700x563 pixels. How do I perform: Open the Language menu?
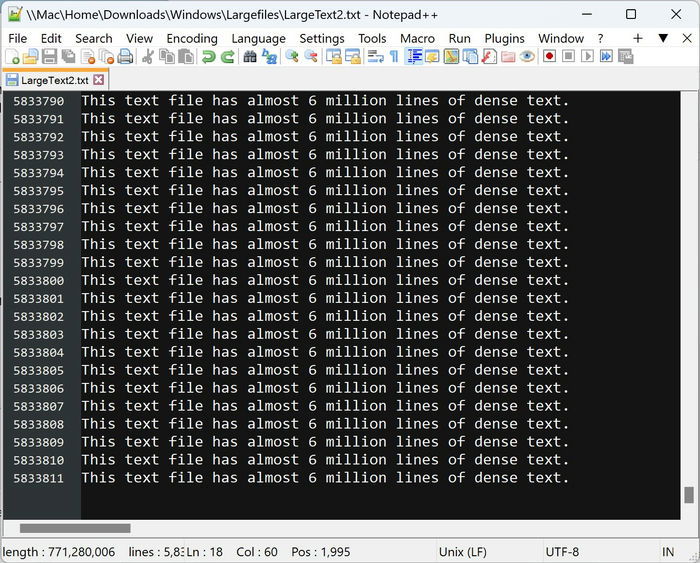258,38
